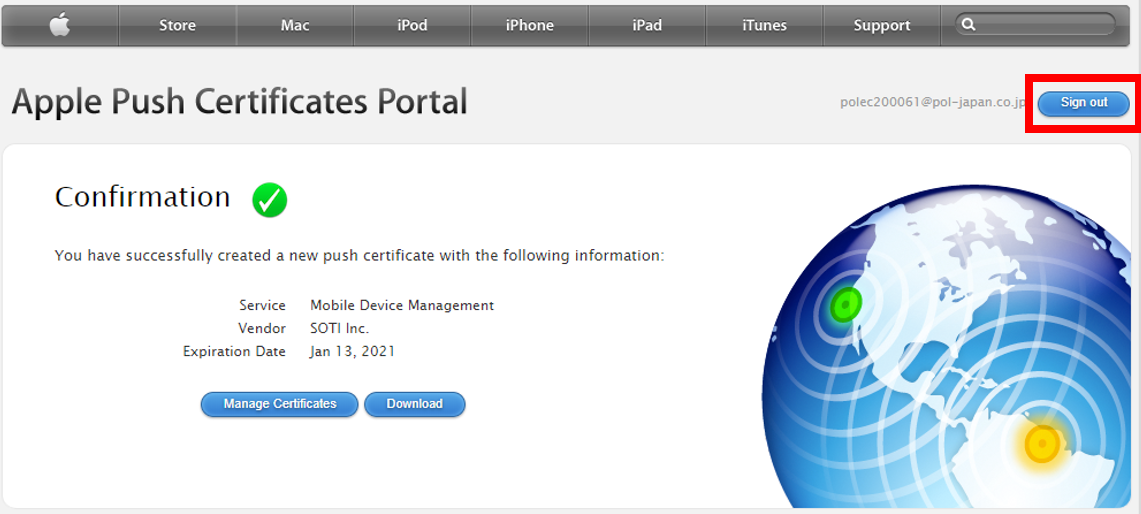Select iPhone in the top navigation
The width and height of the screenshot is (1141, 514).
click(x=530, y=25)
